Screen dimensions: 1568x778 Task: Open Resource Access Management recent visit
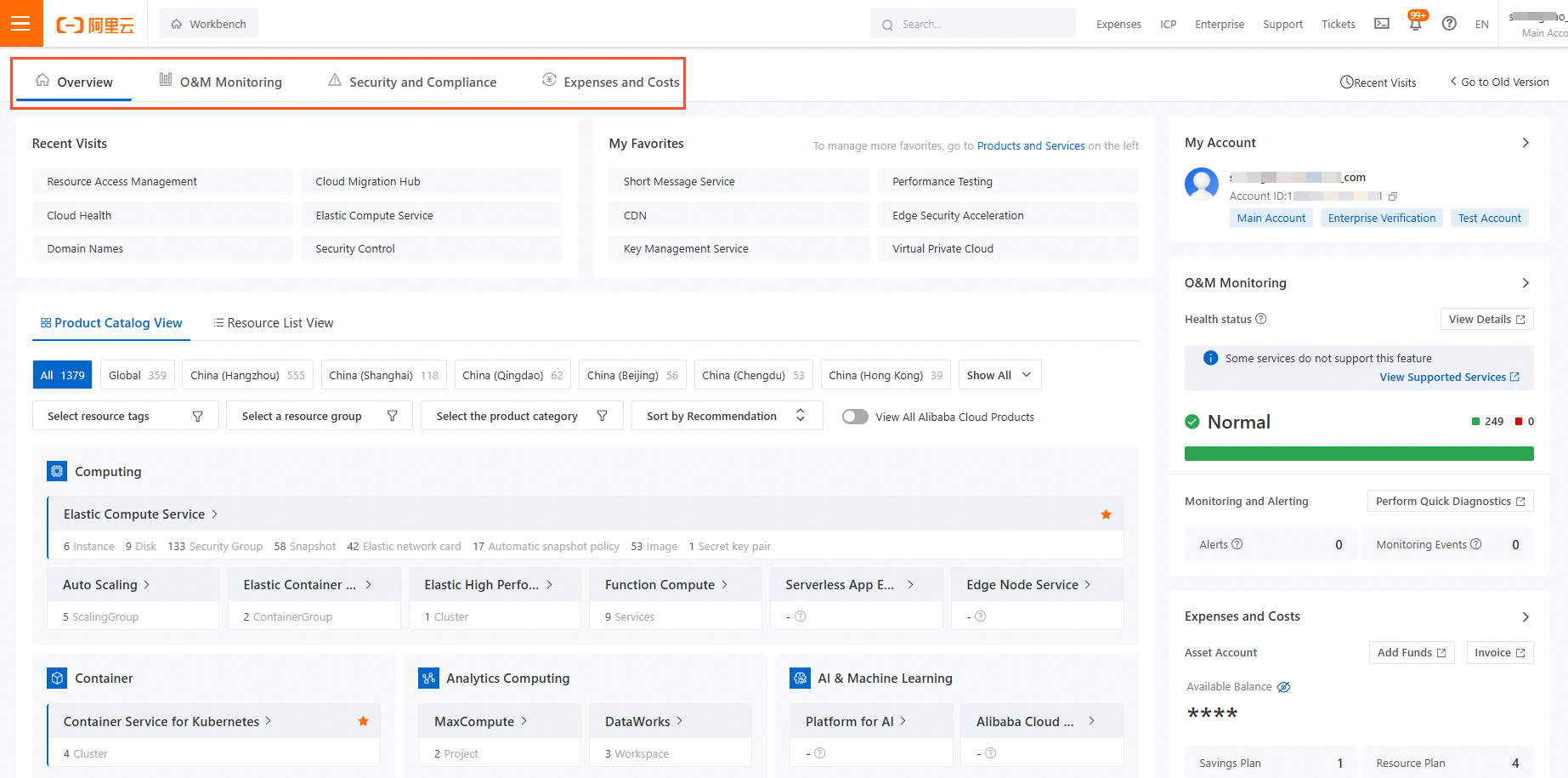[162, 181]
